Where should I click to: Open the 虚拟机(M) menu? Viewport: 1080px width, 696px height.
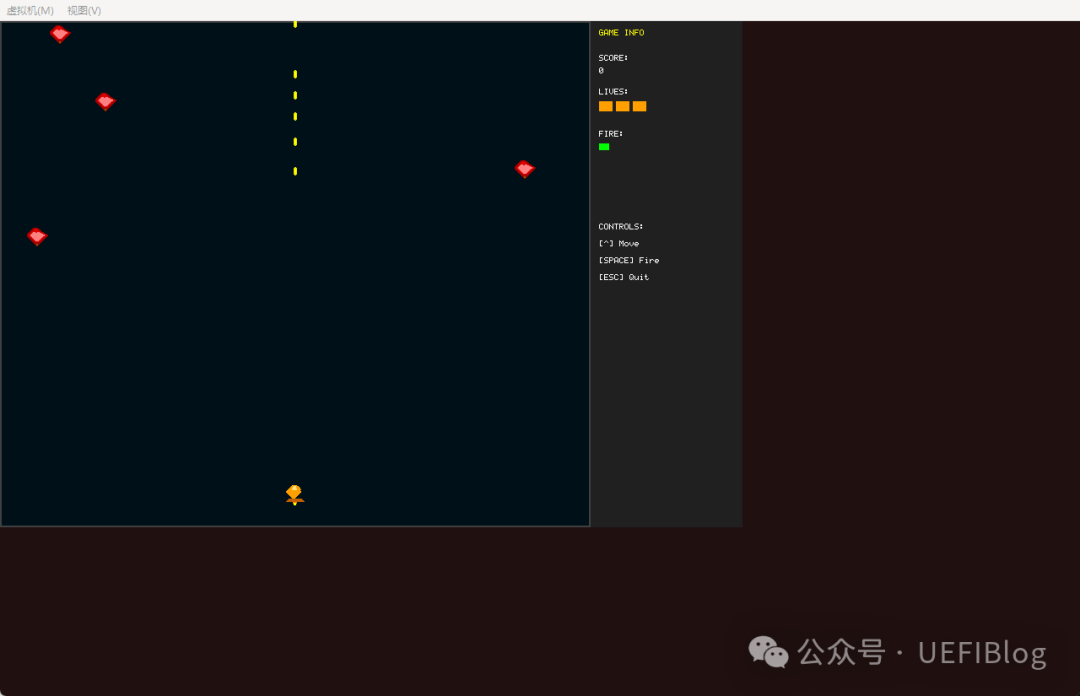(30, 10)
